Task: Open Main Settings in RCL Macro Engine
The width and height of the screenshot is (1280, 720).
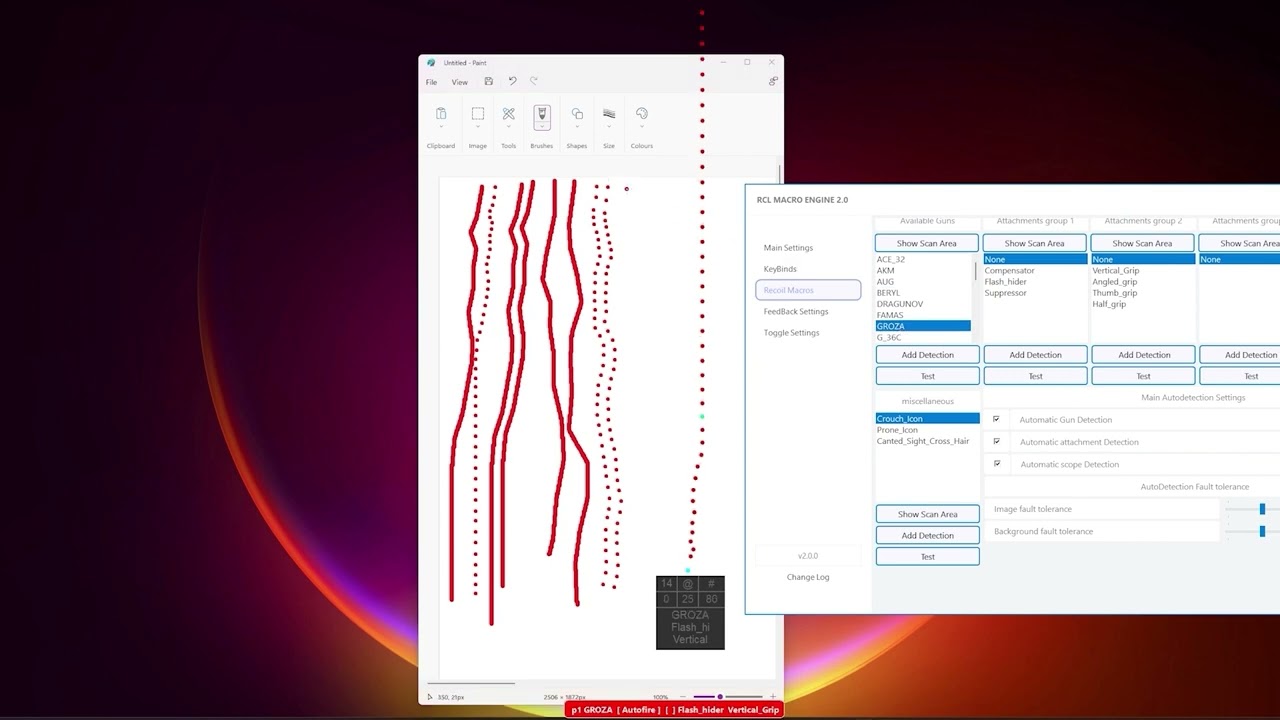Action: click(788, 248)
